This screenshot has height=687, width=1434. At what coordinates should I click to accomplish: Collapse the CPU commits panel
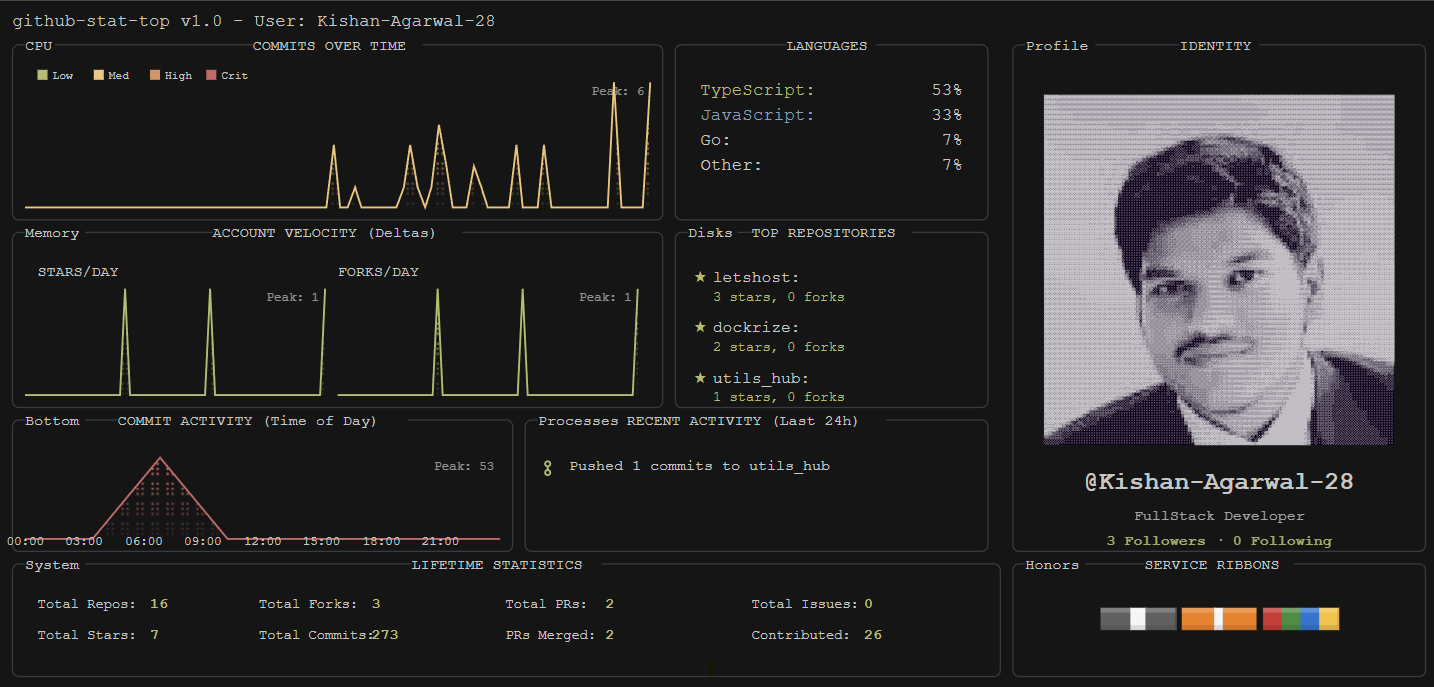point(39,46)
